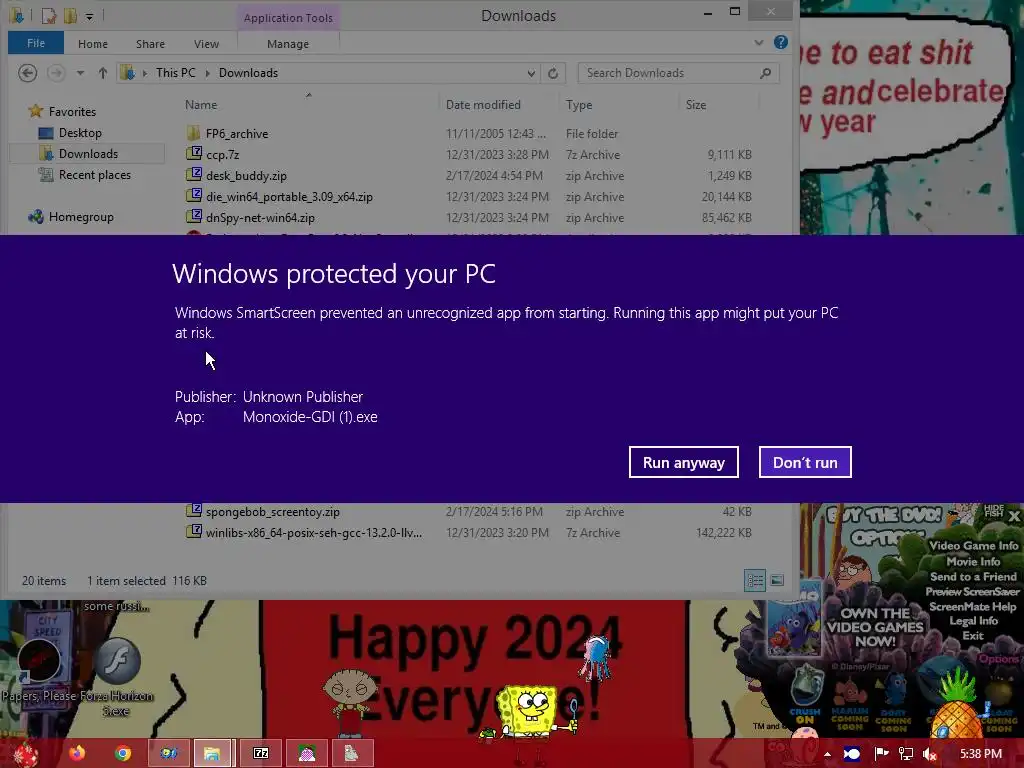Select Downloads in the navigation pane

88,153
